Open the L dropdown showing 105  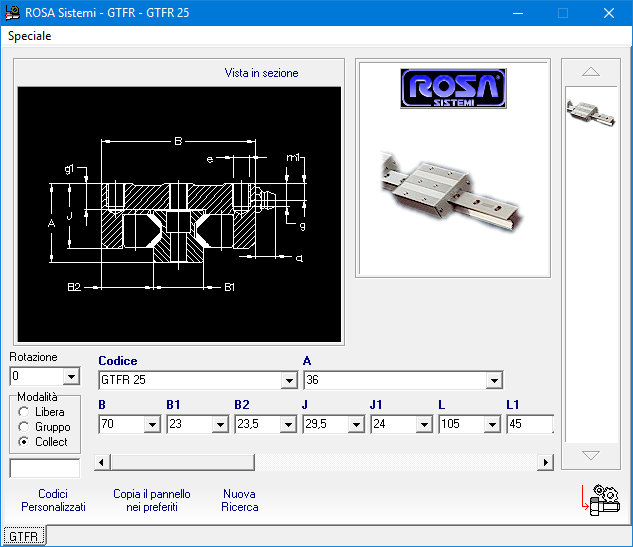tap(493, 424)
